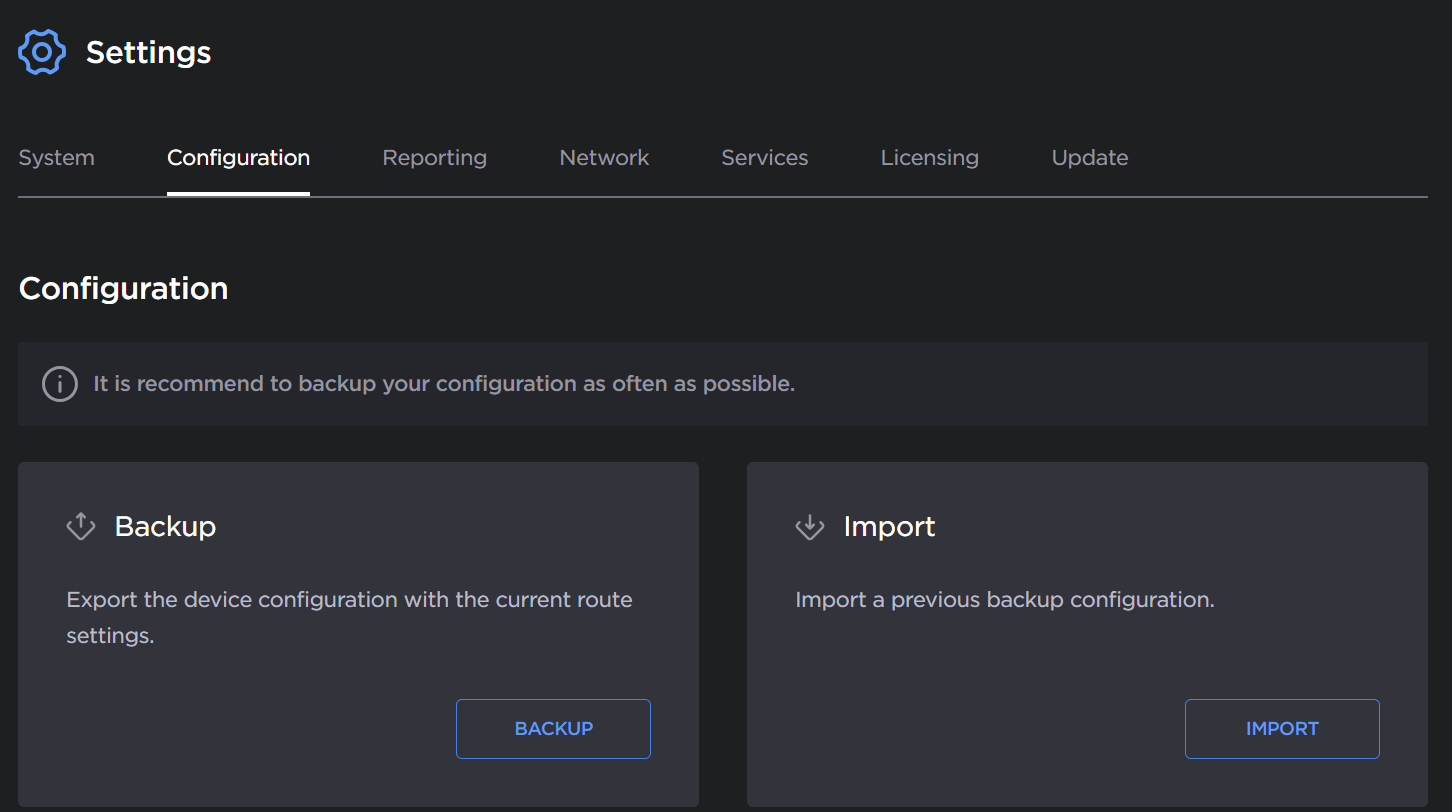Switch to the Configuration tab
This screenshot has width=1452, height=812.
pyautogui.click(x=238, y=157)
